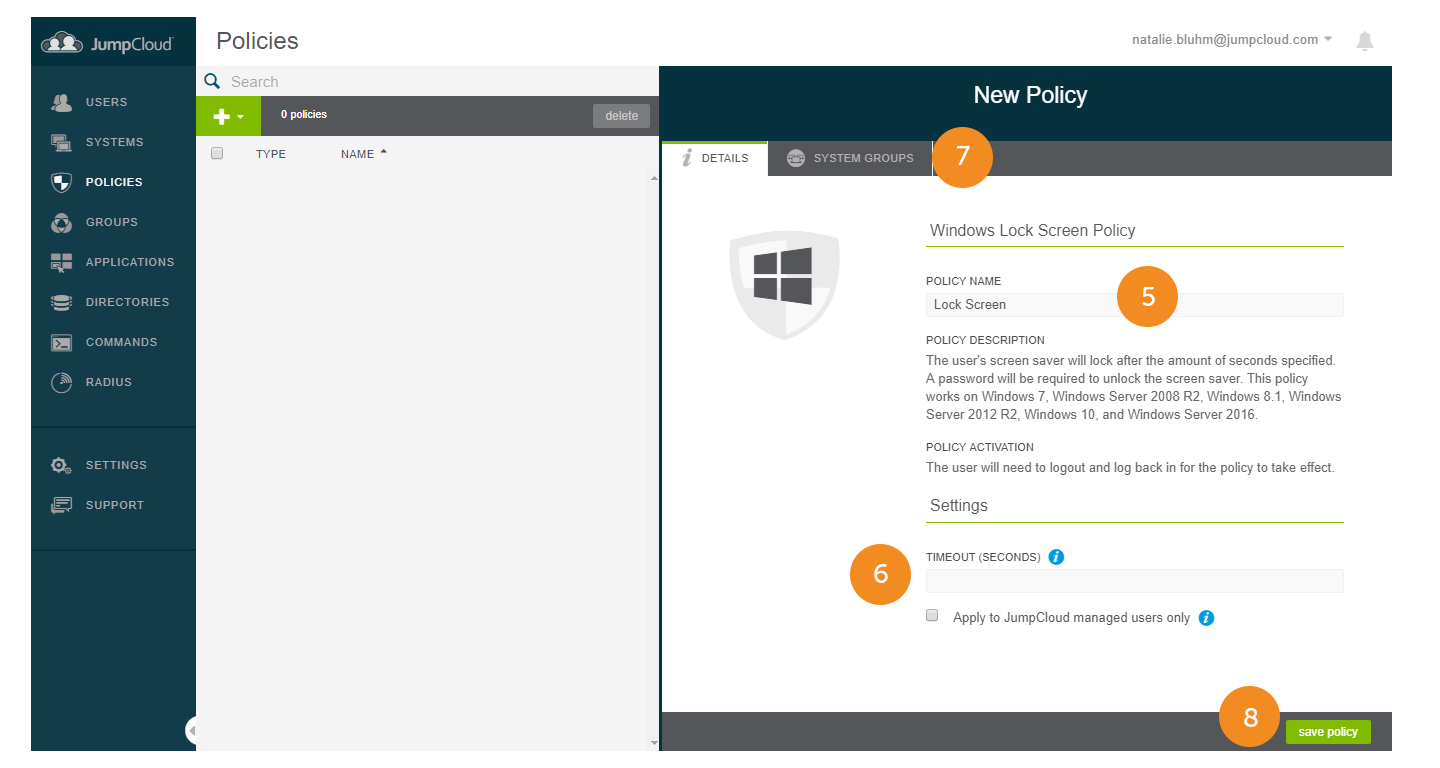1440x768 pixels.
Task: Open the Users section in the sidebar
Action: click(100, 101)
